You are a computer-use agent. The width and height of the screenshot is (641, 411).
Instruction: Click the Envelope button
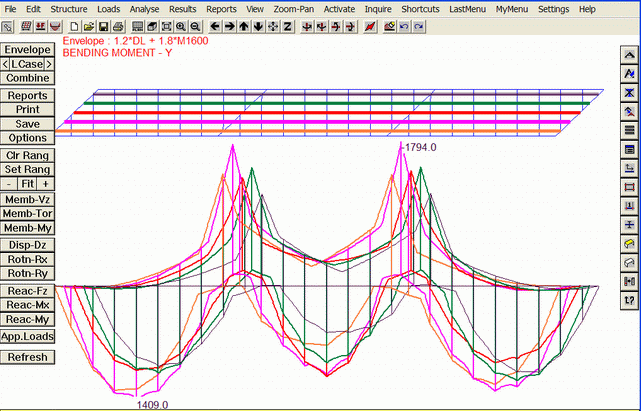coord(27,50)
